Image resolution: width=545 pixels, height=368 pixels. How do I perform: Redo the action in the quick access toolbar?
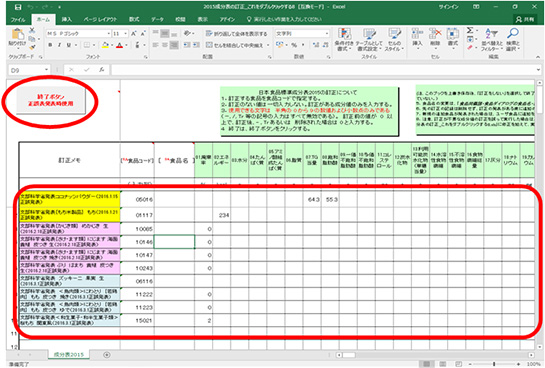click(46, 7)
